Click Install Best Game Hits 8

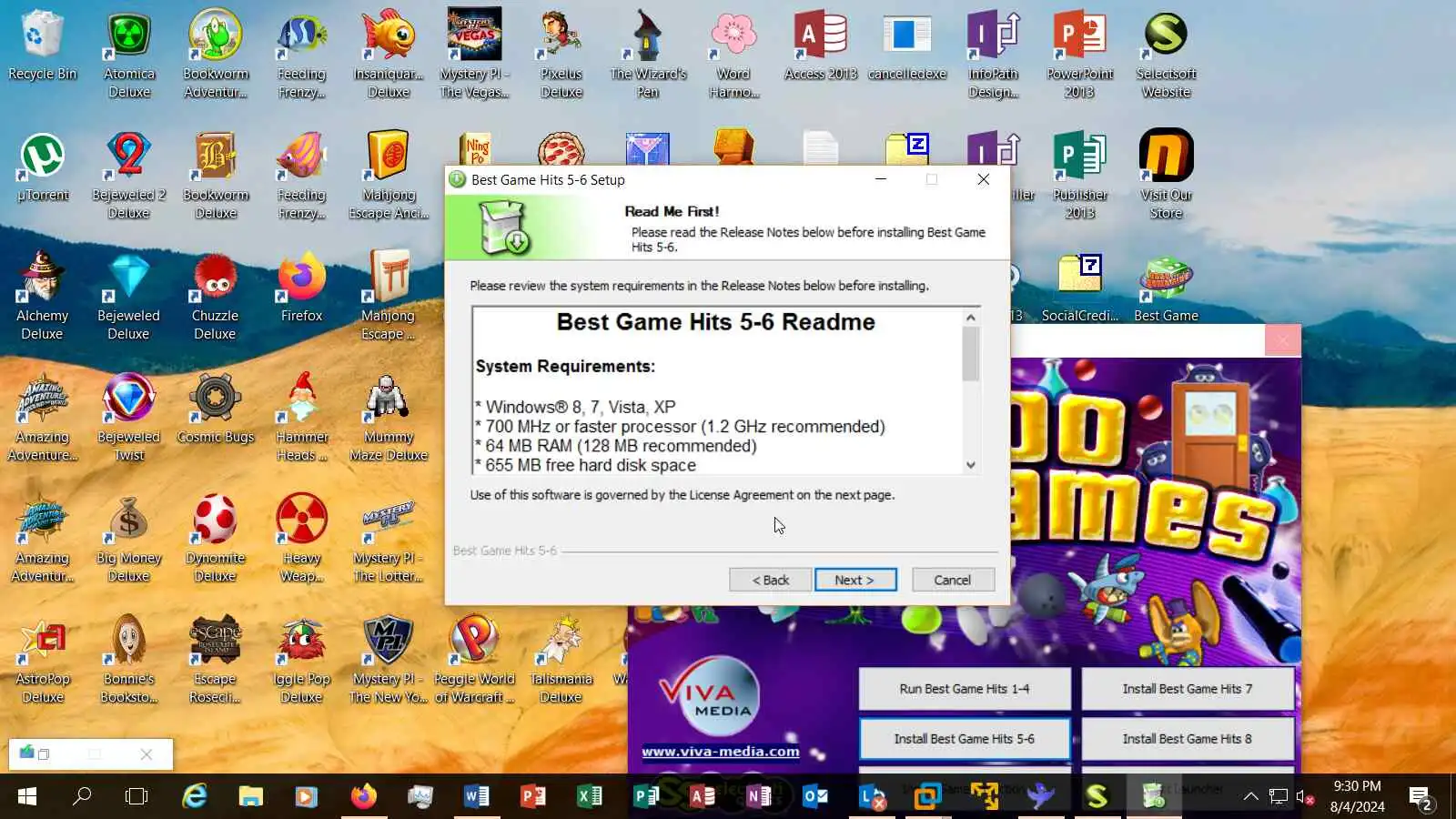click(x=1187, y=739)
